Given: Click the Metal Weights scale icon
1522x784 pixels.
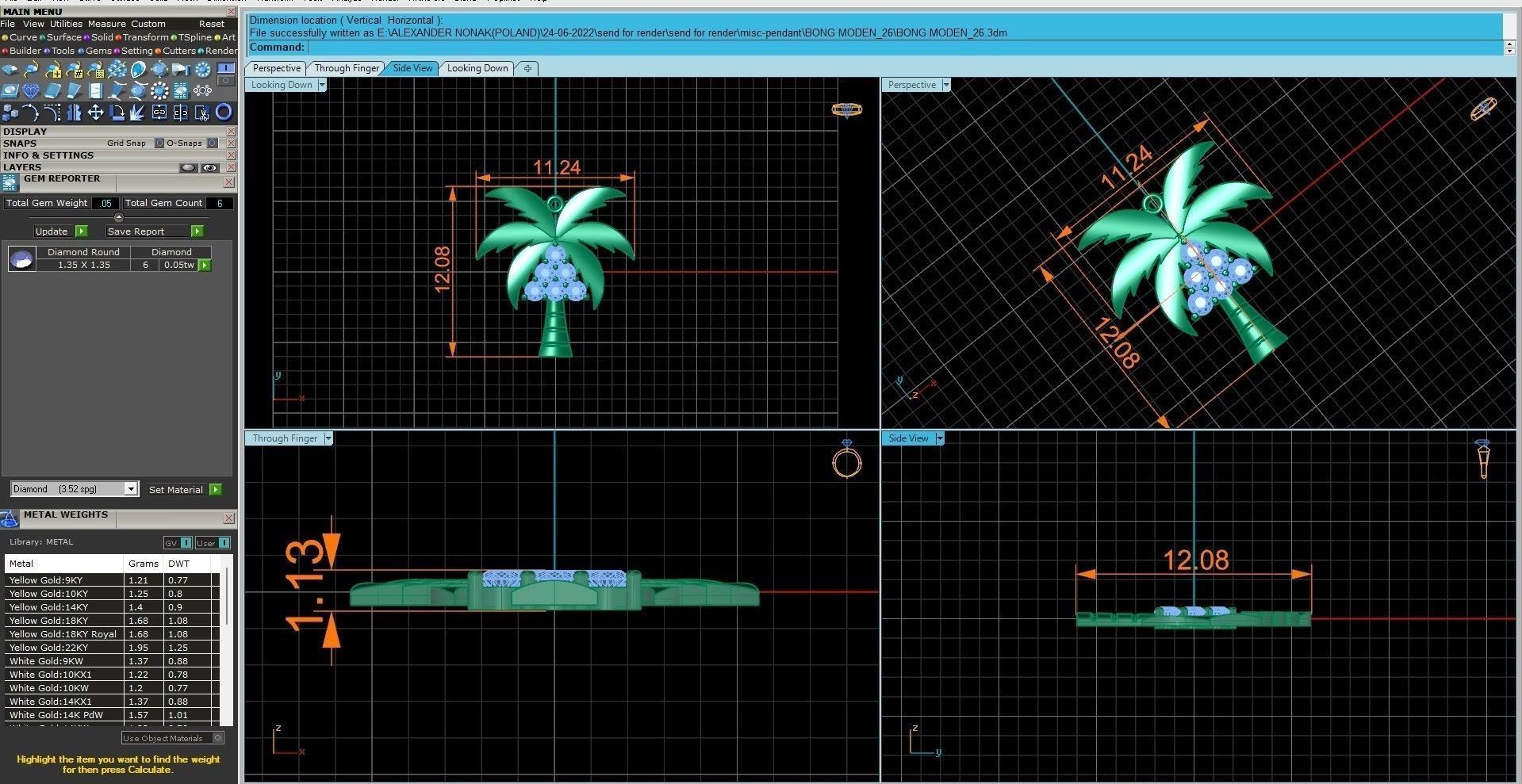Looking at the screenshot, I should [10, 519].
